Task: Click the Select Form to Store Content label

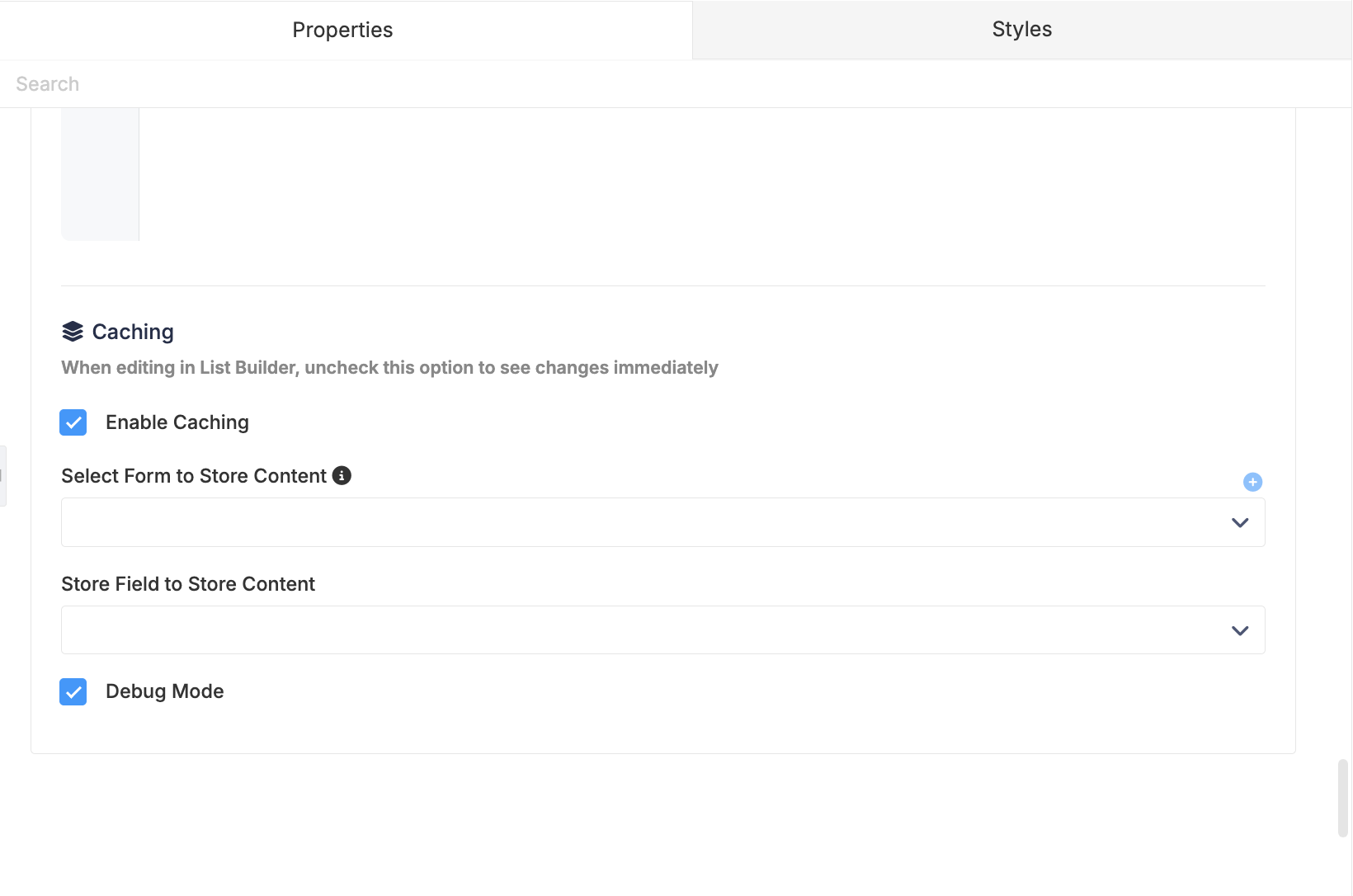Action: pyautogui.click(x=194, y=476)
